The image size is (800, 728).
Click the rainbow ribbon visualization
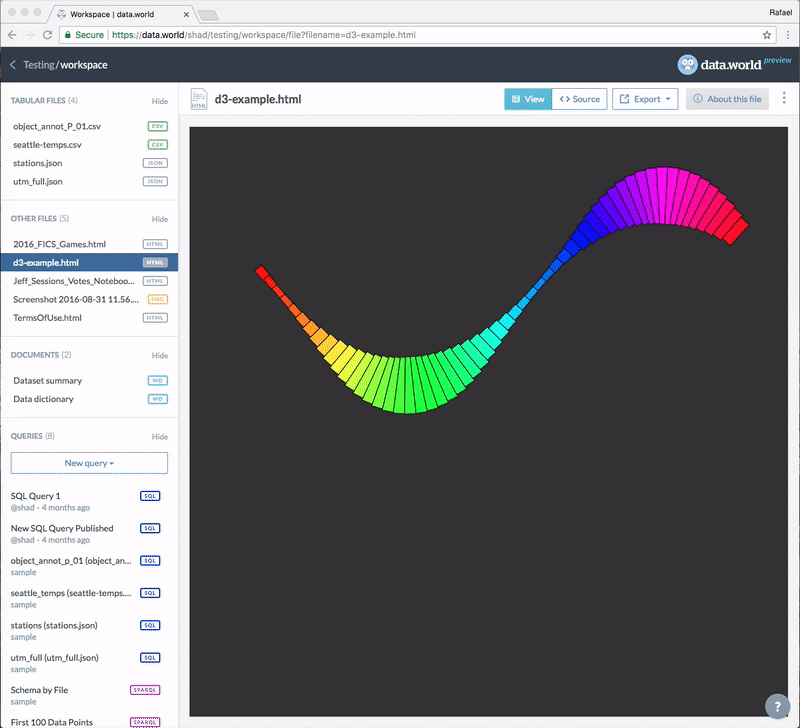coord(502,291)
